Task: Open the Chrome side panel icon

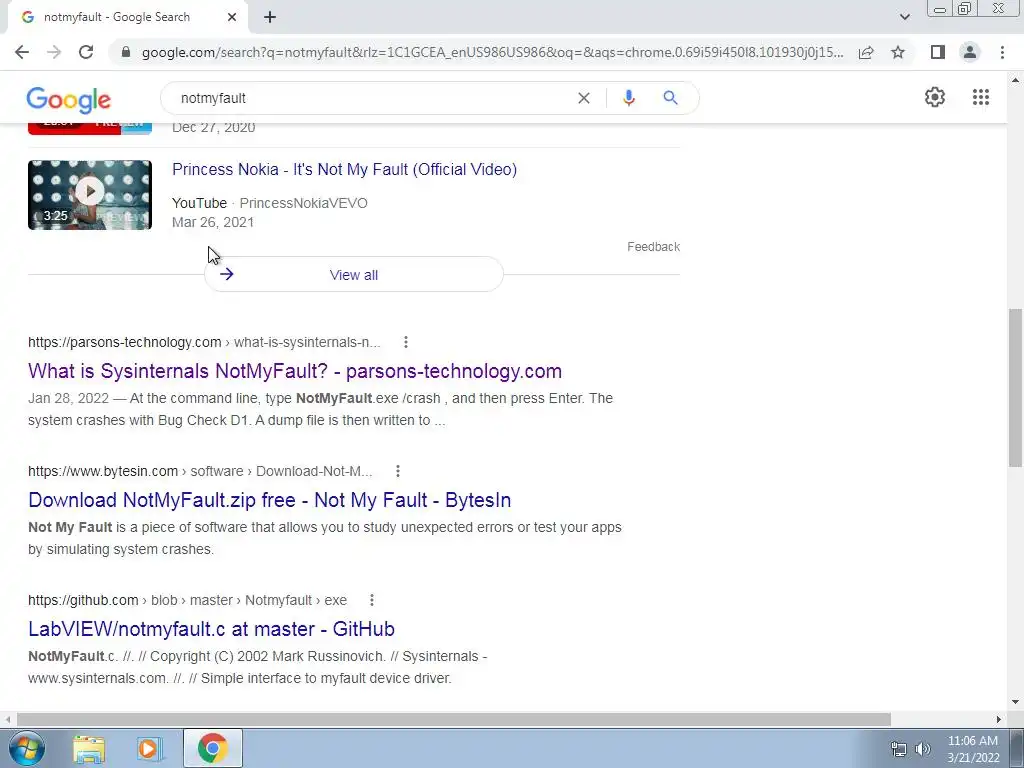Action: [938, 52]
